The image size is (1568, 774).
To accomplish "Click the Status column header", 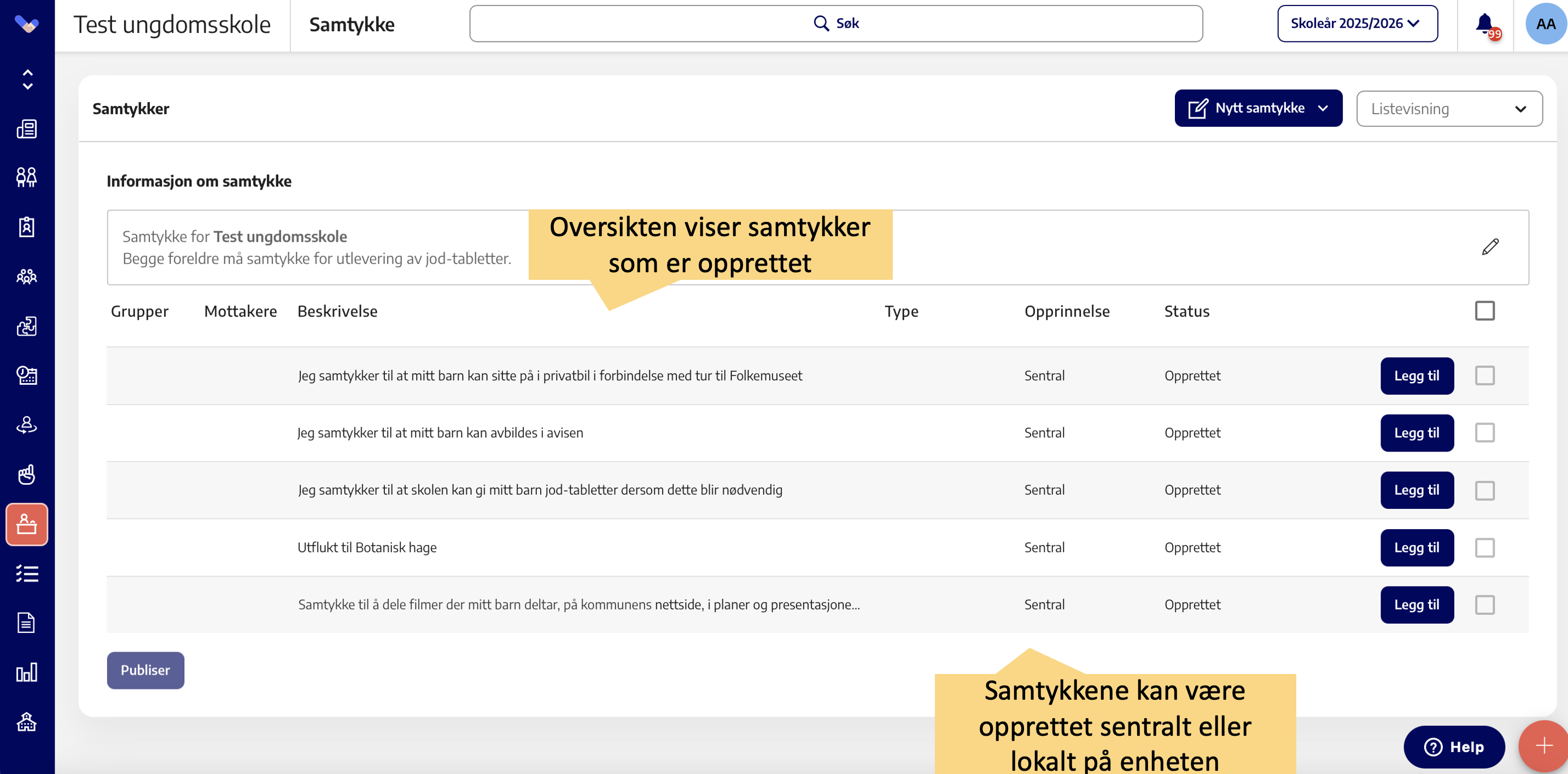I will (1187, 312).
